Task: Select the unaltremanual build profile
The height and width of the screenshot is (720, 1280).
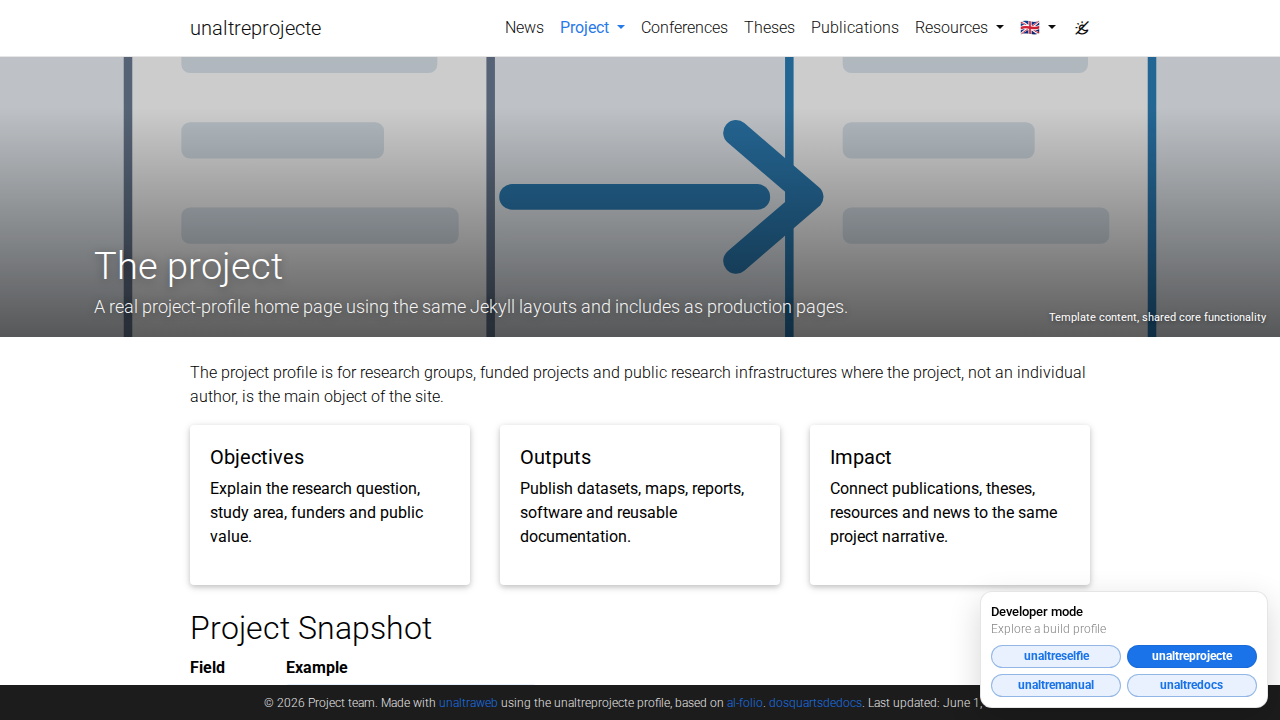Action: (1056, 686)
